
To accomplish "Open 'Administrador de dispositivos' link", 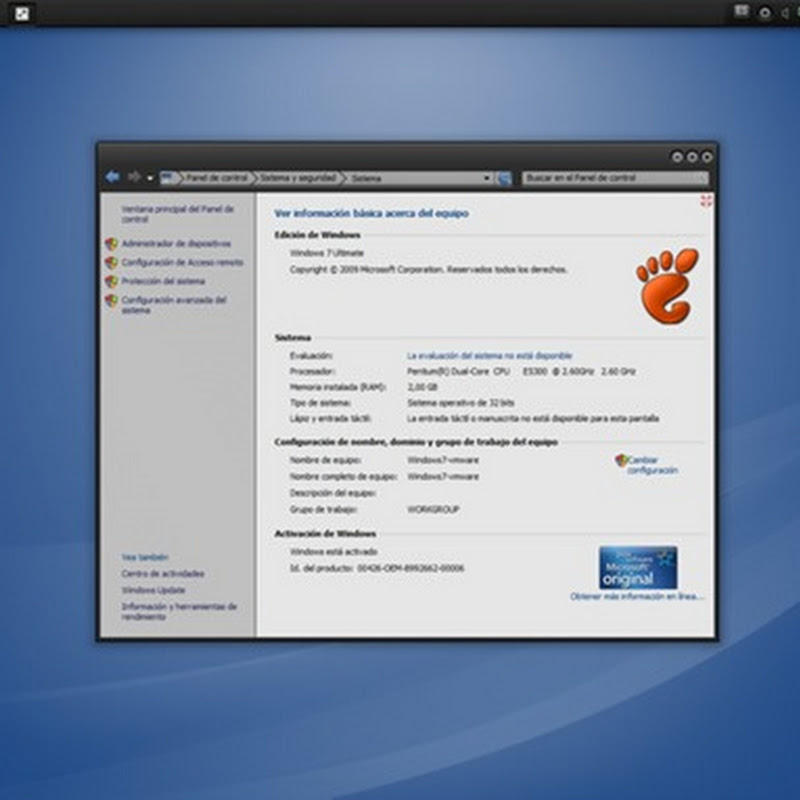I will pyautogui.click(x=176, y=243).
